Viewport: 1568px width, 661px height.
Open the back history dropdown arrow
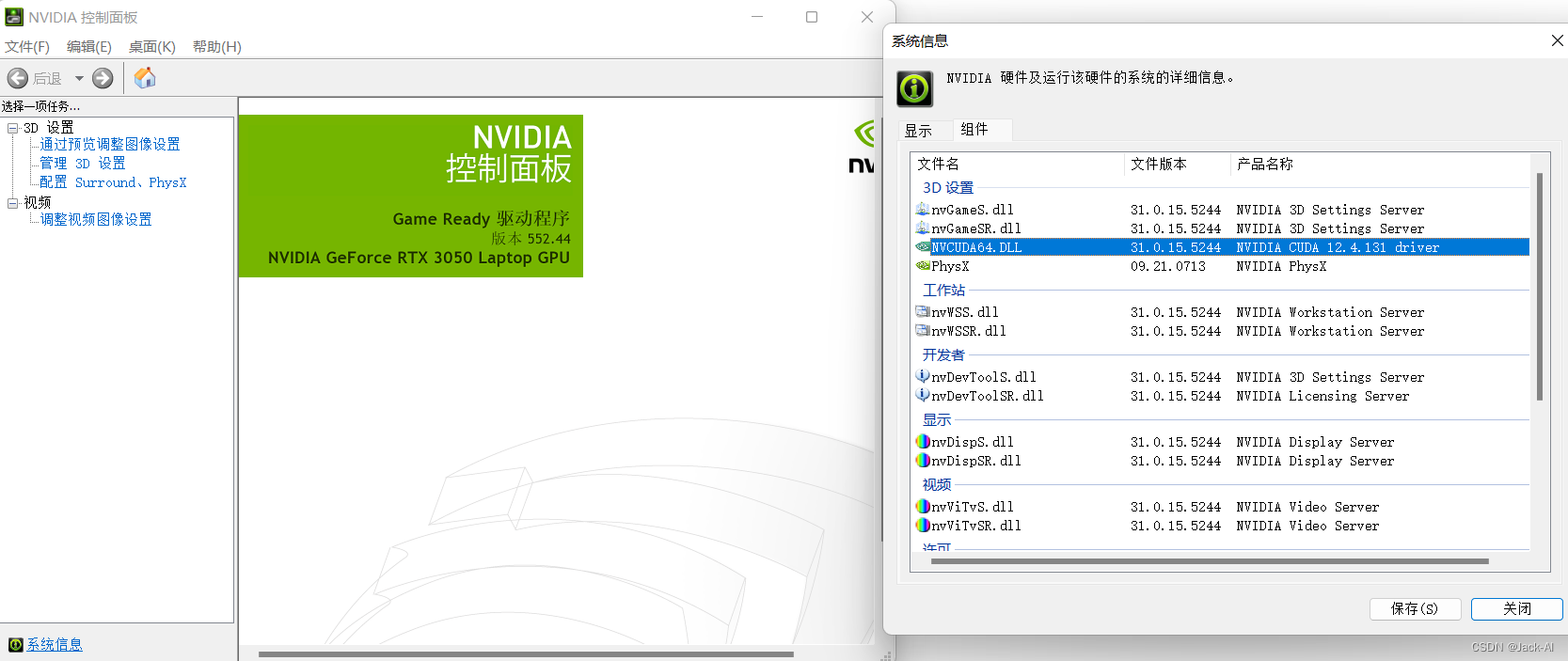point(79,79)
